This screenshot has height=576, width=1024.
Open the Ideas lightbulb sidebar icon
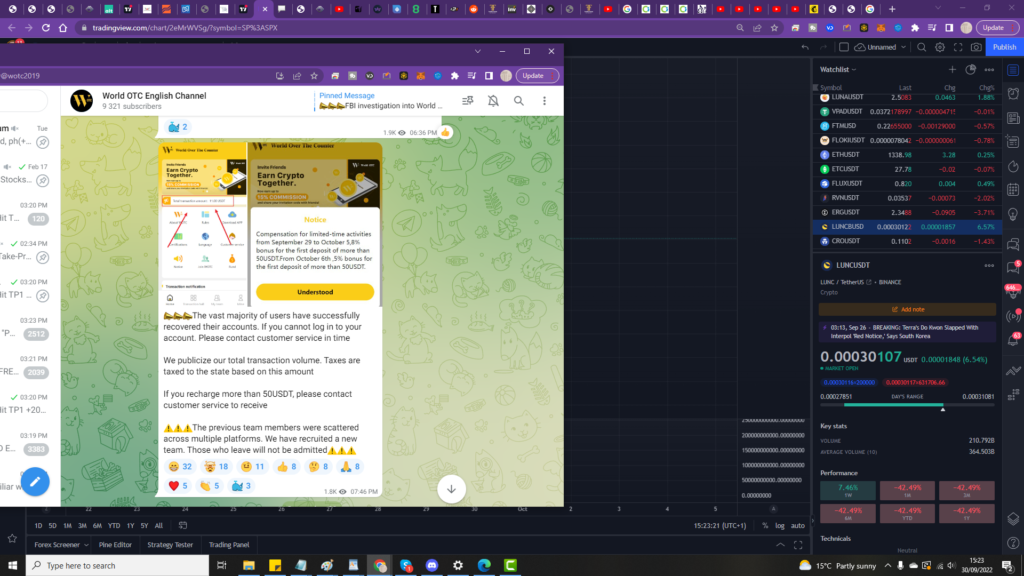click(1014, 214)
